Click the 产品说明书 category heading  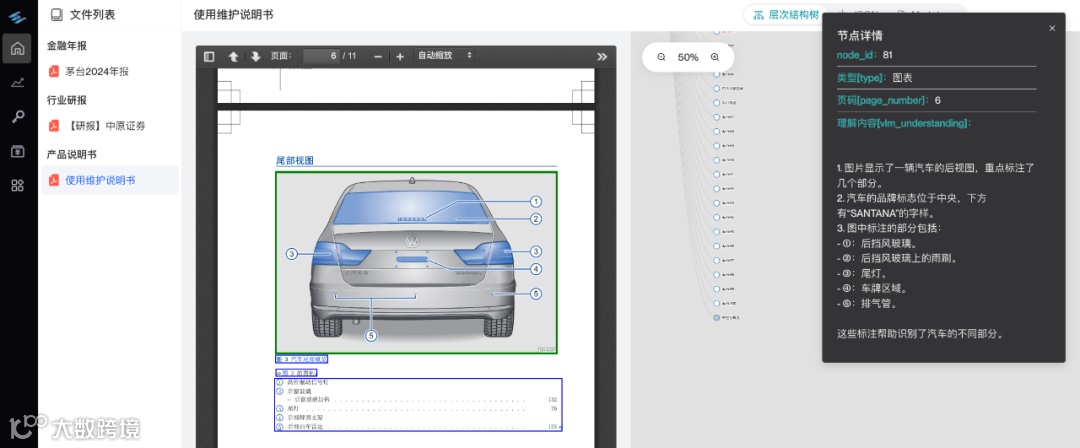click(x=72, y=154)
